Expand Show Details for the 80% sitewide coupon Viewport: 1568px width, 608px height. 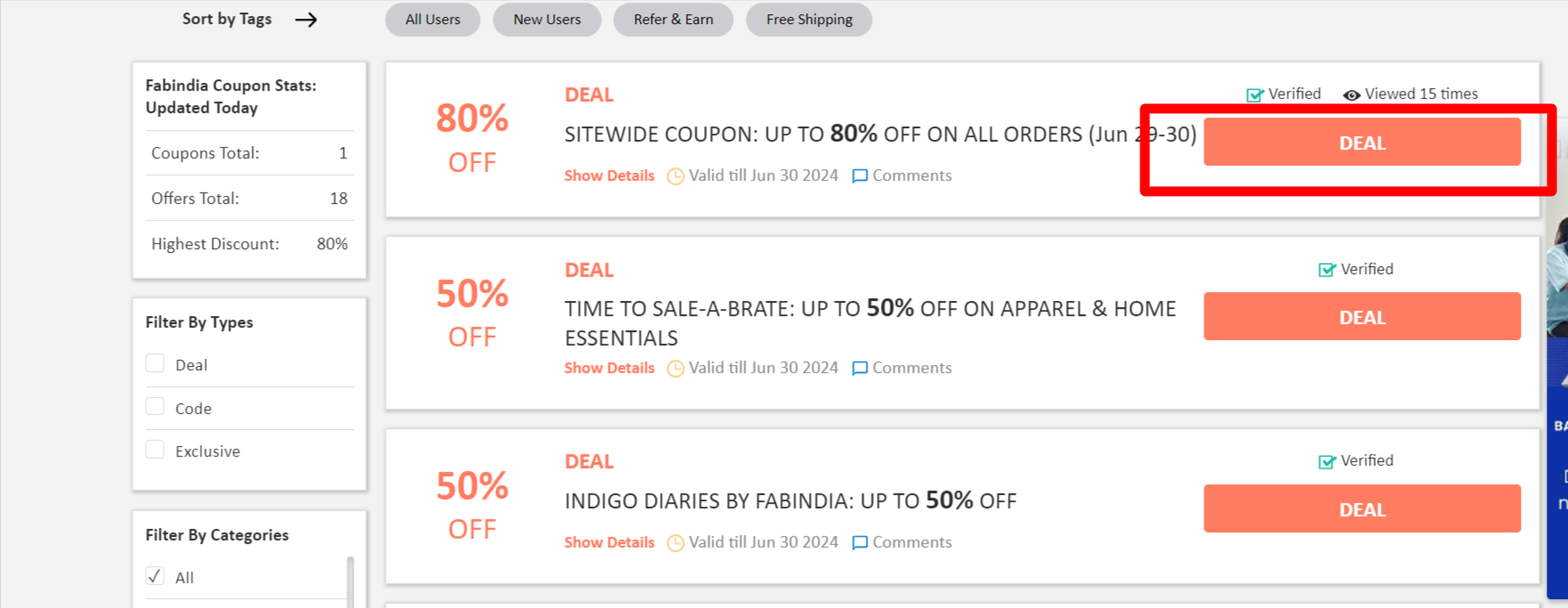(x=609, y=176)
